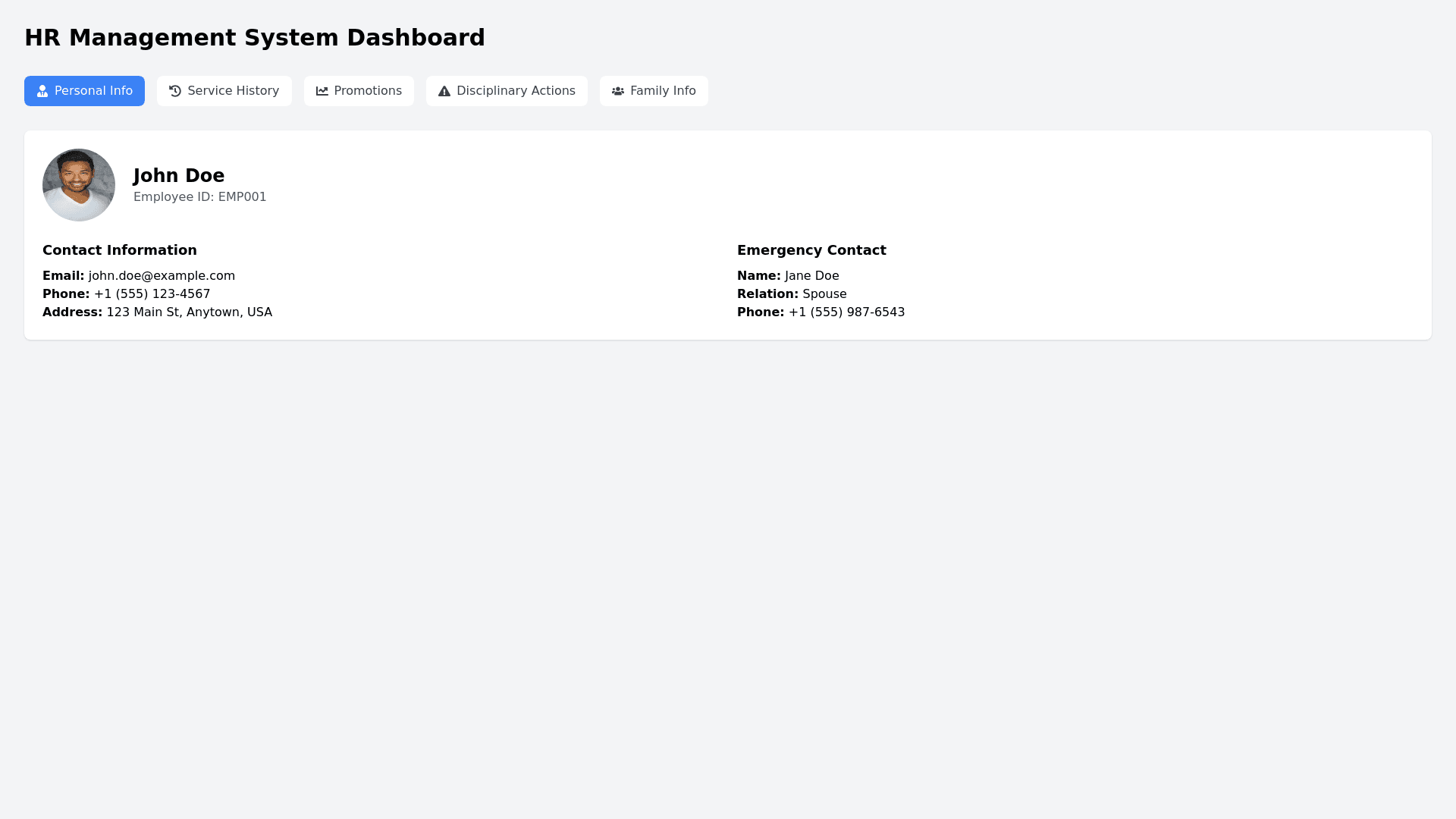Click the warning triangle icon
This screenshot has height=819, width=1456.
click(x=444, y=91)
